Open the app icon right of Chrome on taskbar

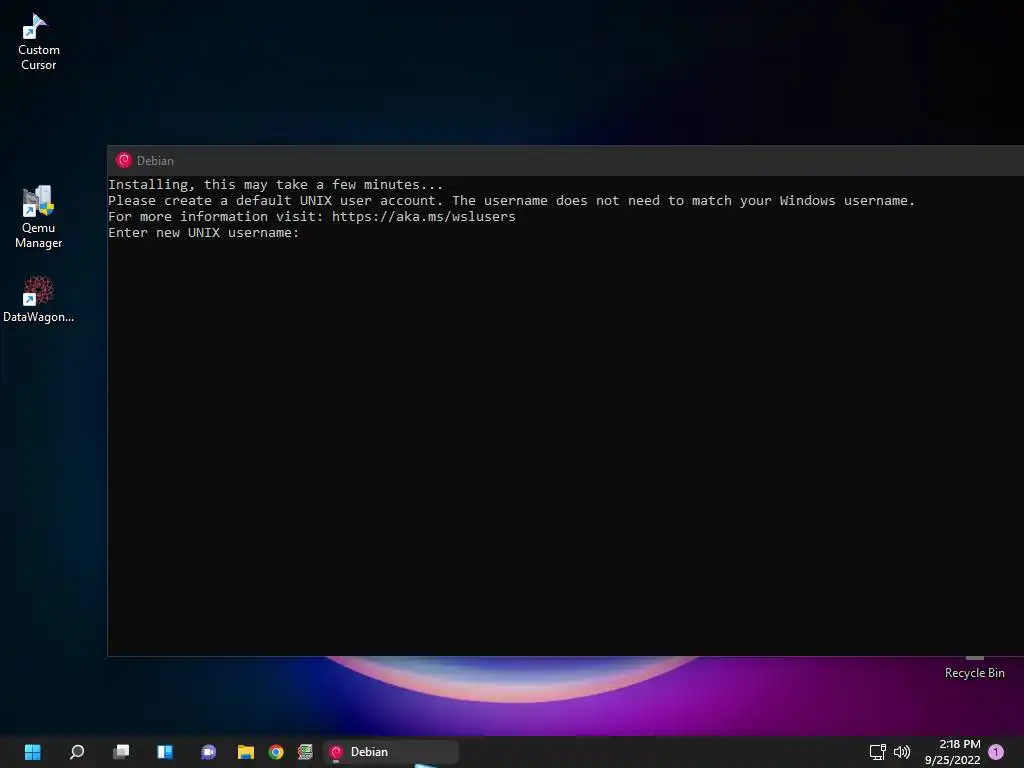[x=305, y=752]
